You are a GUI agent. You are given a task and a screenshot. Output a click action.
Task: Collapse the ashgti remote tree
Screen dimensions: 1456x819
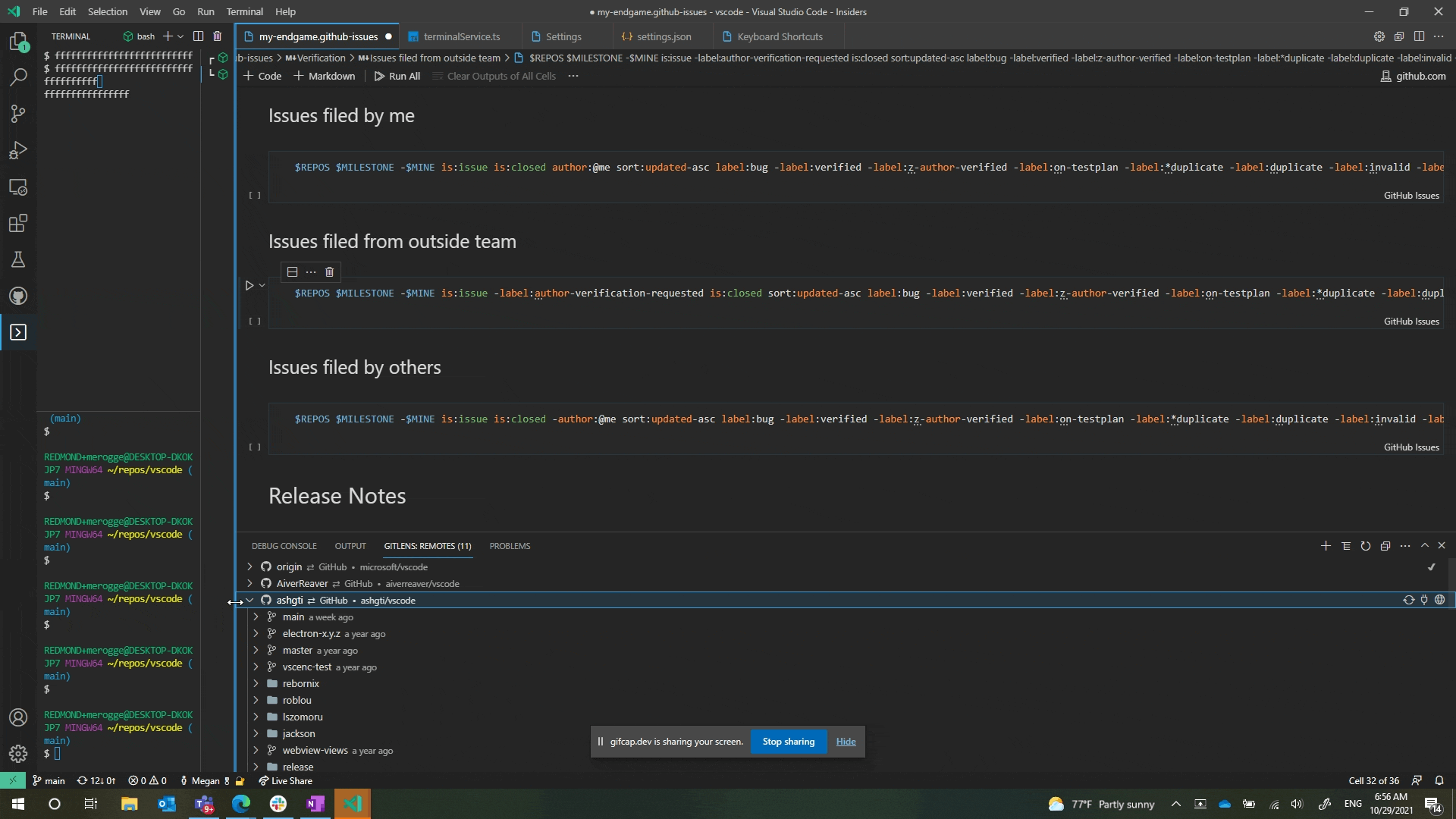pyautogui.click(x=250, y=600)
